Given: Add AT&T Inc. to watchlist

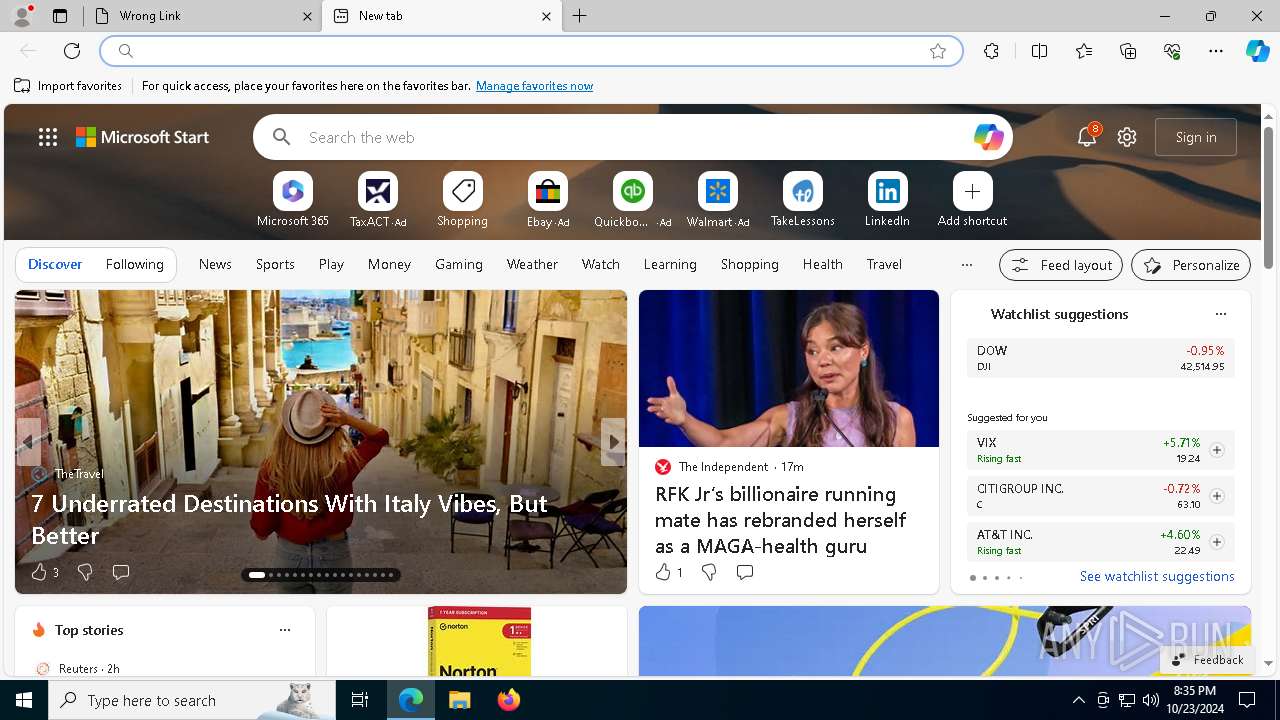Looking at the screenshot, I should pos(1216,542).
